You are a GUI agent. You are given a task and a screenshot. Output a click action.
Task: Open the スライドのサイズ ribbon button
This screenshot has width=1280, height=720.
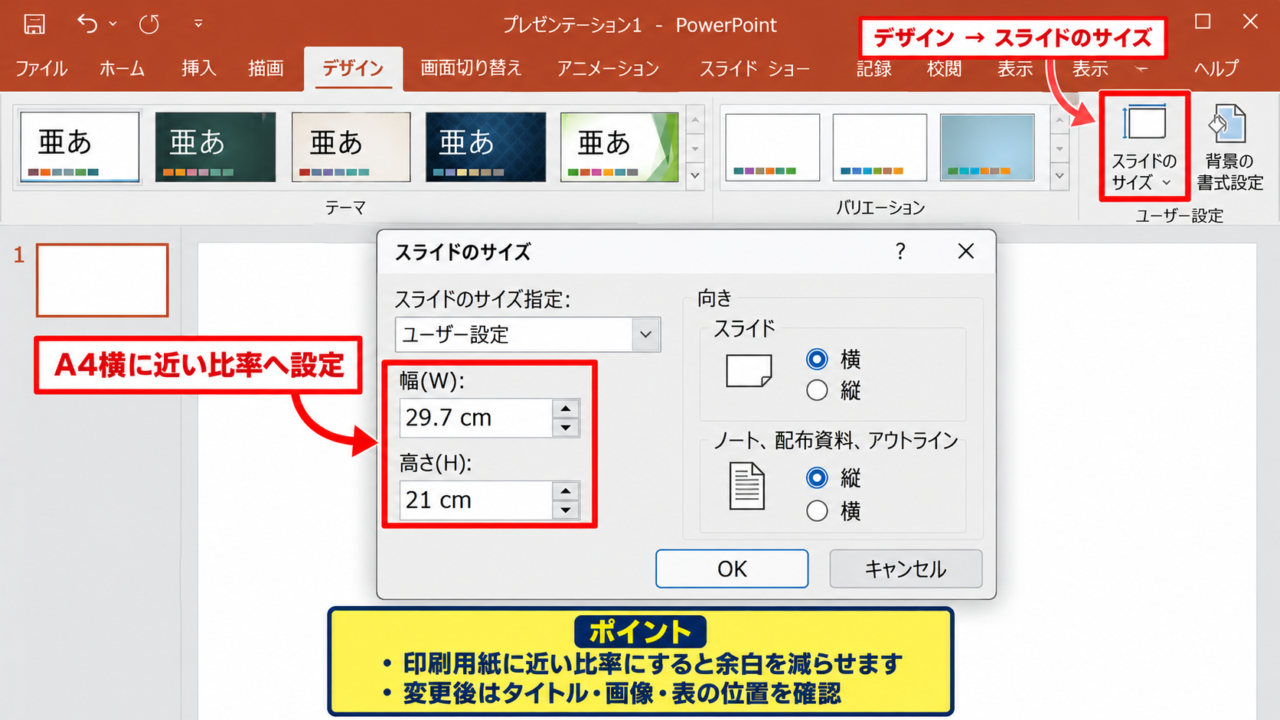pyautogui.click(x=1145, y=146)
